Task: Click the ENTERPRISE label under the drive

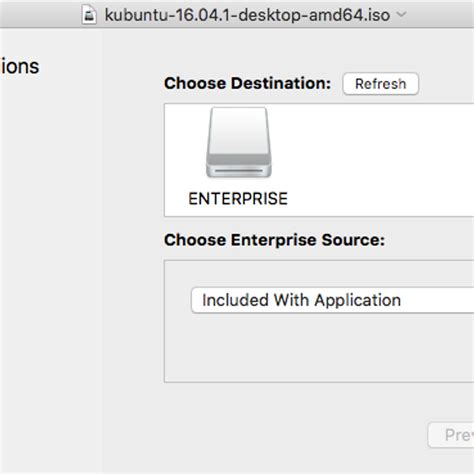Action: (x=238, y=199)
